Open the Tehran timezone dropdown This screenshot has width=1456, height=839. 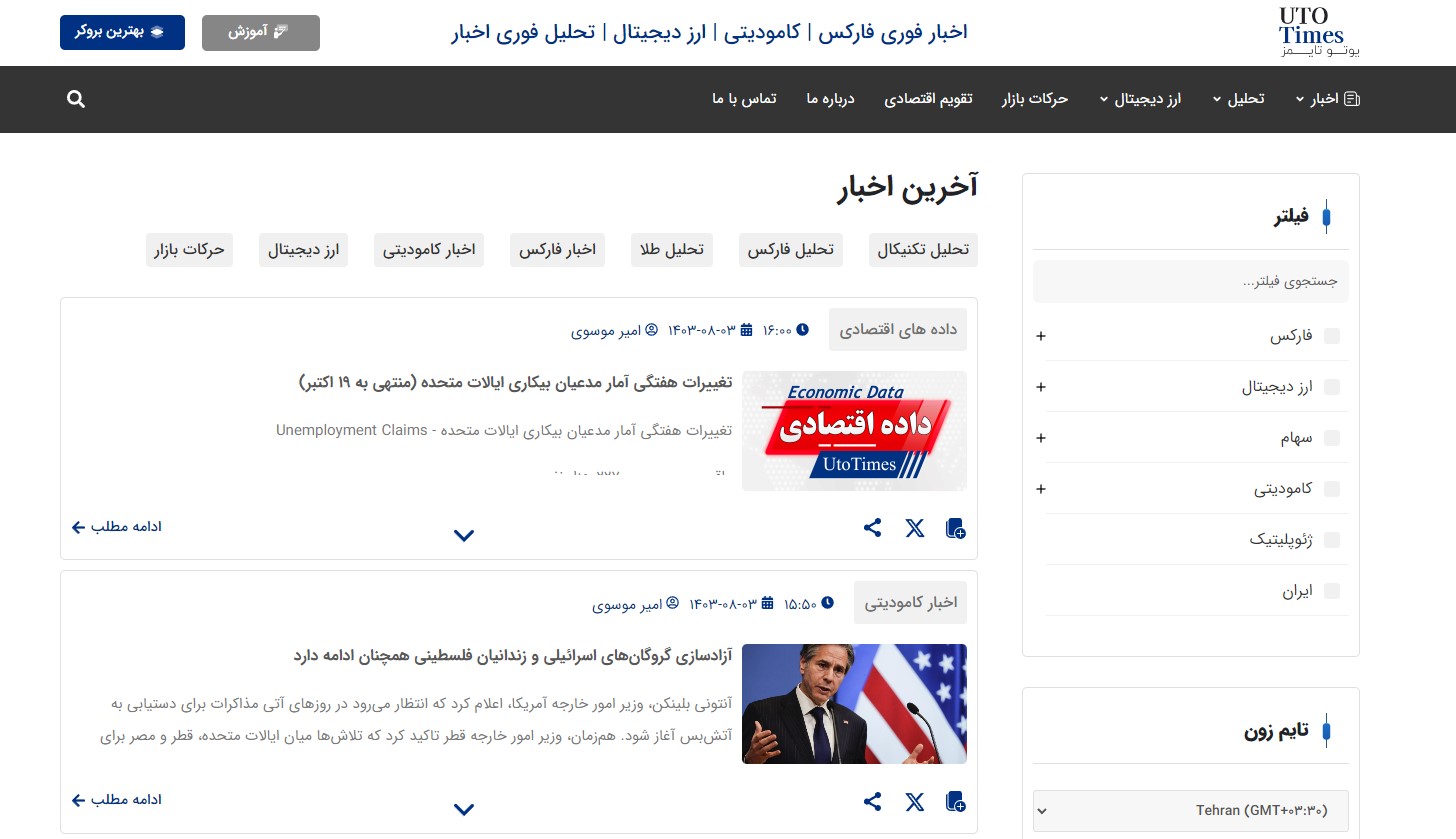tap(1190, 811)
